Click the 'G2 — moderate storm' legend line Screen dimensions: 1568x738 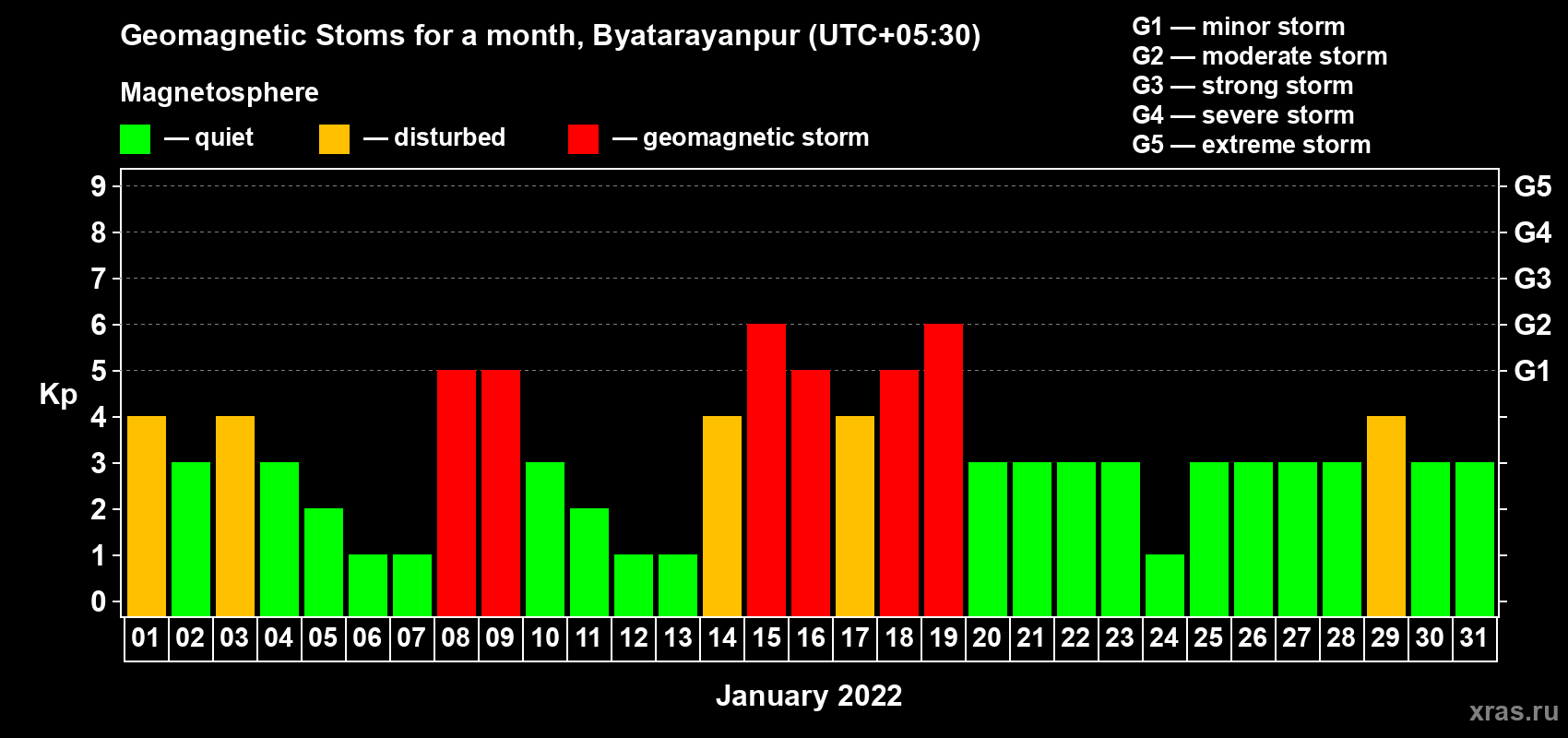tap(1260, 56)
